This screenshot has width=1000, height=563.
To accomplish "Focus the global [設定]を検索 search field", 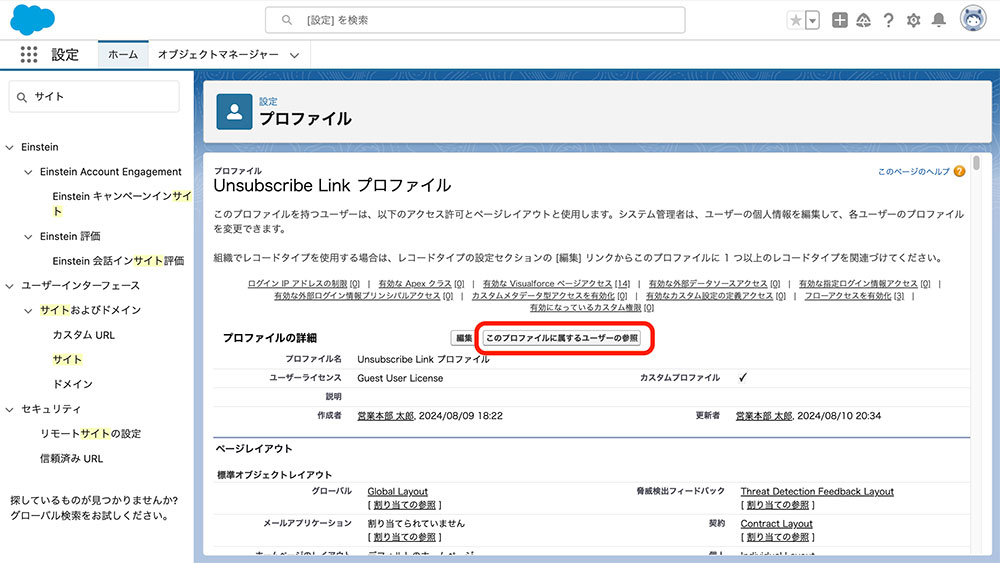I will tap(475, 20).
